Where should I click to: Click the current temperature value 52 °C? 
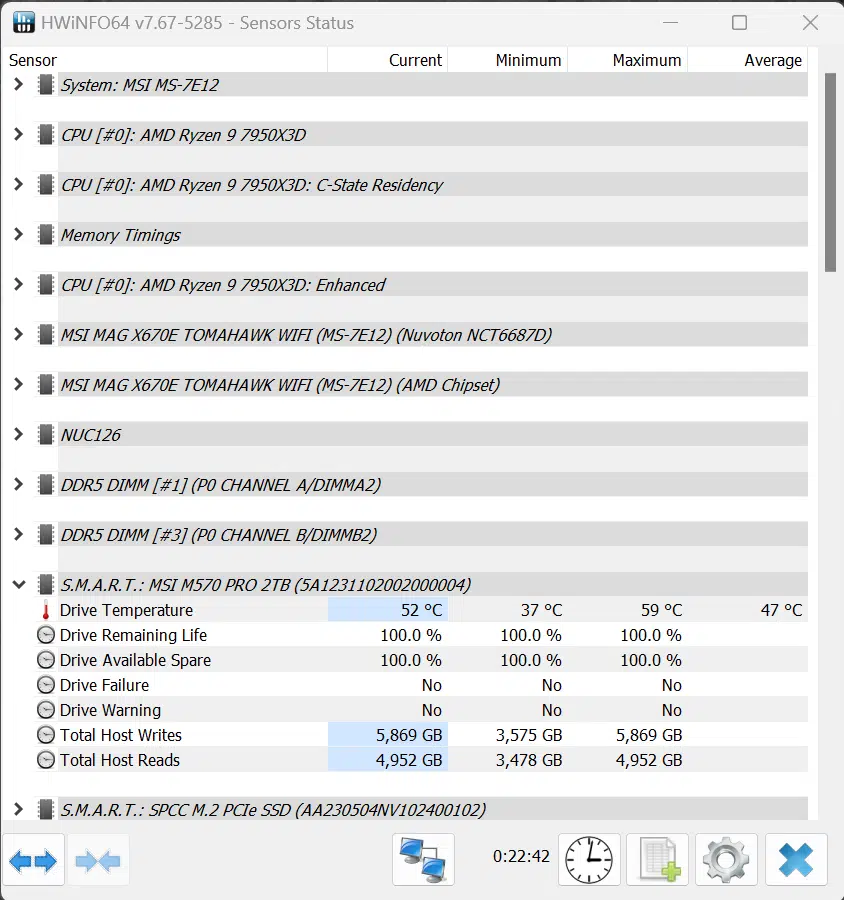pos(421,610)
